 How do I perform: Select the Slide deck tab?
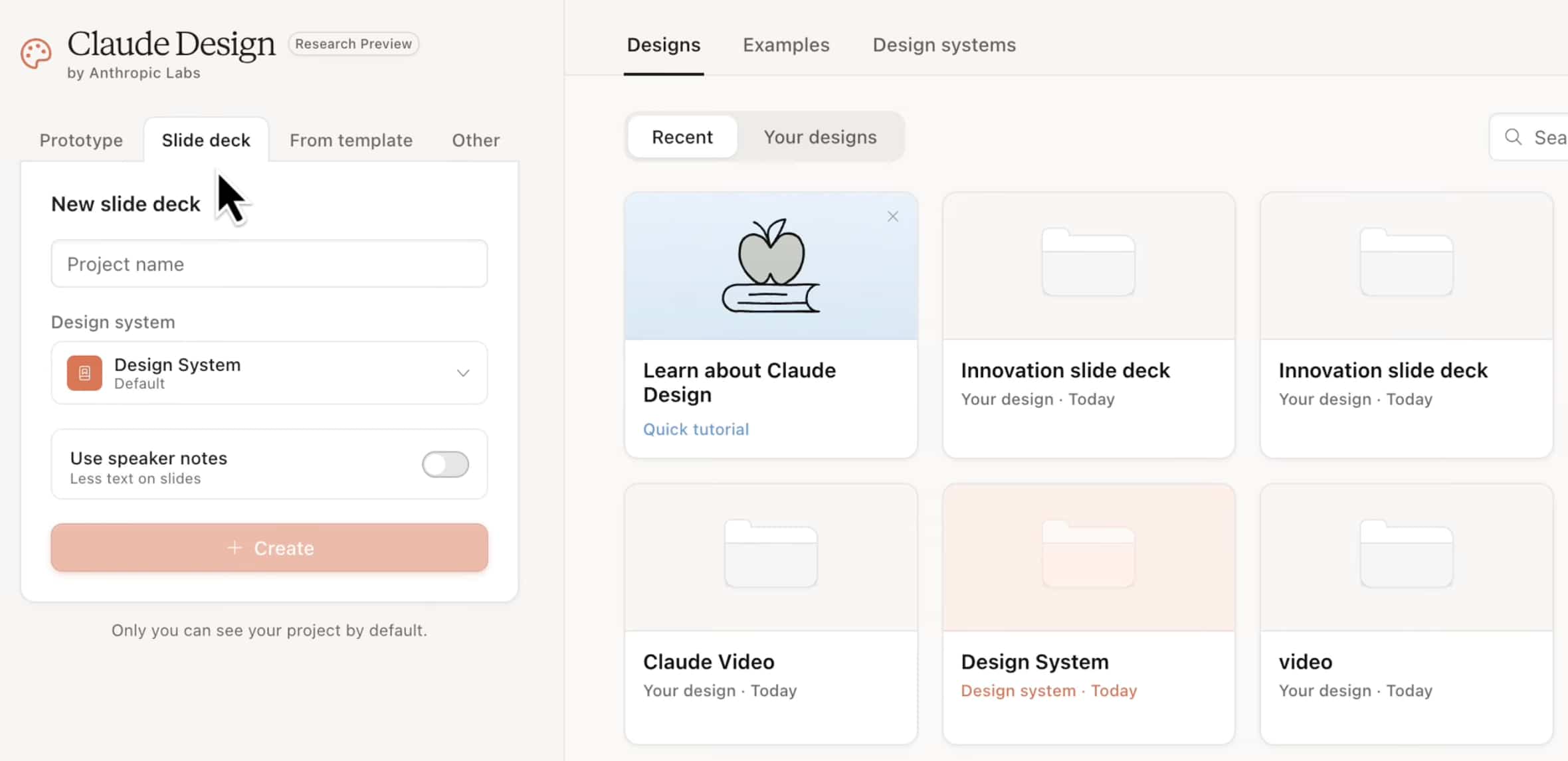tap(206, 140)
